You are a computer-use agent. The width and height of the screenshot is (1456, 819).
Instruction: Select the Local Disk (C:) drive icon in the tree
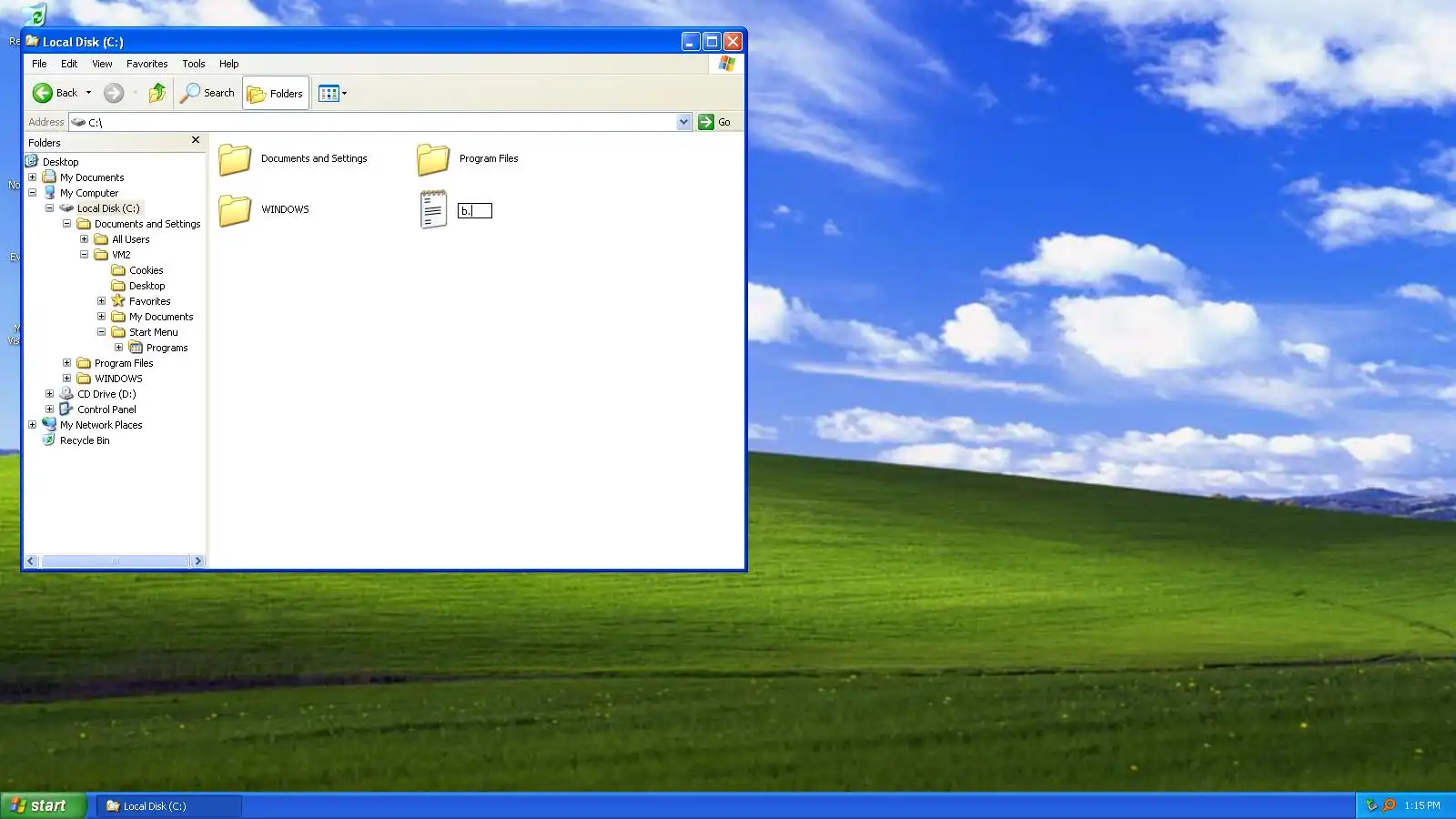click(x=66, y=207)
